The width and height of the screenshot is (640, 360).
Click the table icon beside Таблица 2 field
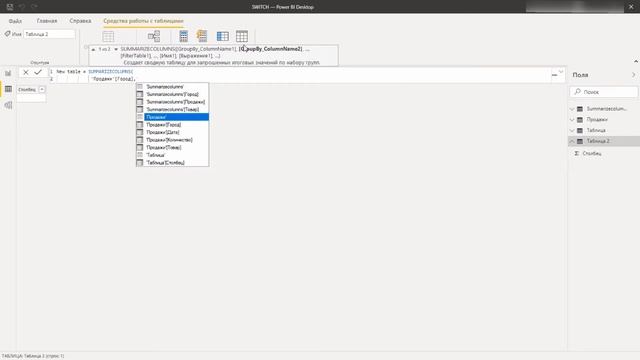pos(580,141)
